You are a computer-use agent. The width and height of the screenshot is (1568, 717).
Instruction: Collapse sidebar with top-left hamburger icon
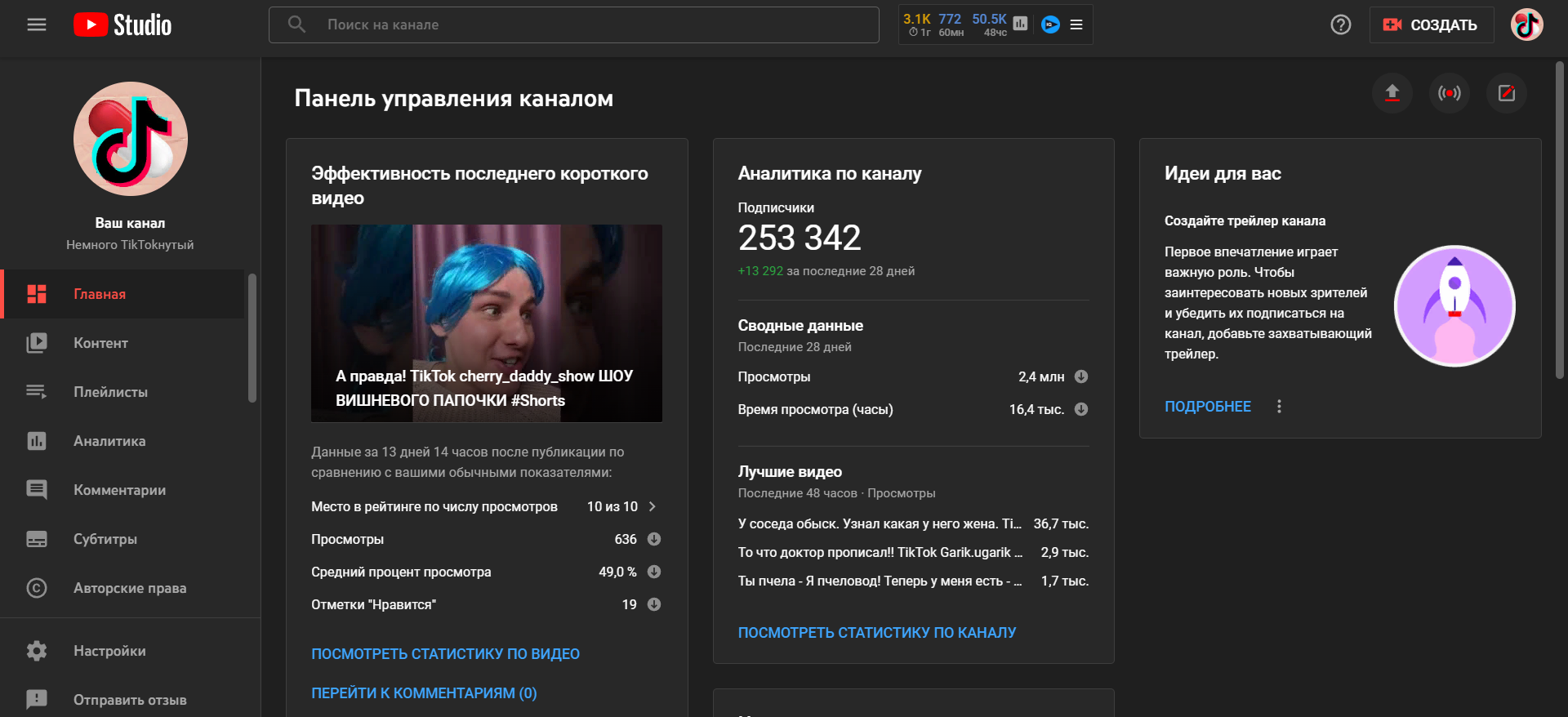(x=37, y=24)
